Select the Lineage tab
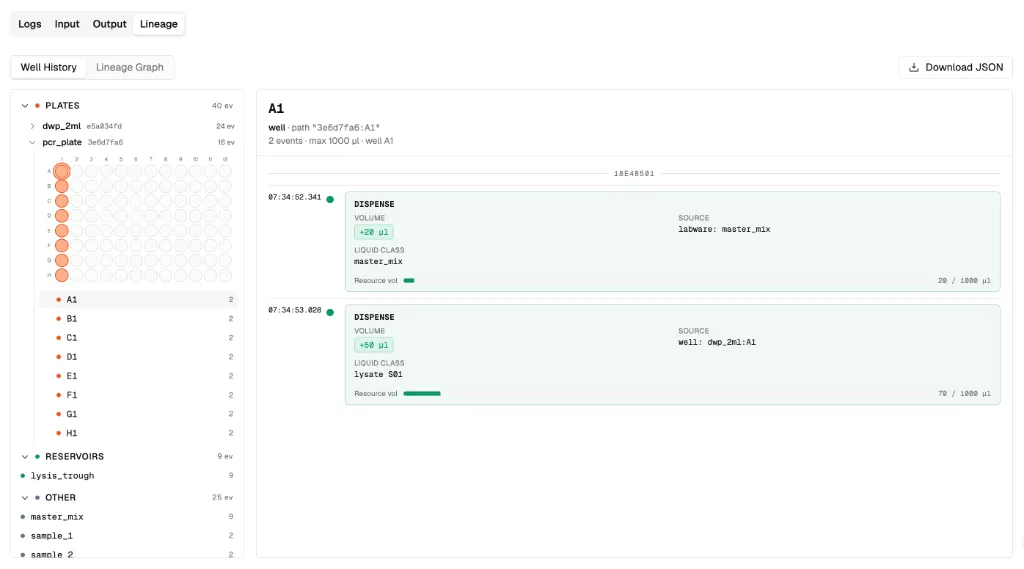 click(x=159, y=24)
